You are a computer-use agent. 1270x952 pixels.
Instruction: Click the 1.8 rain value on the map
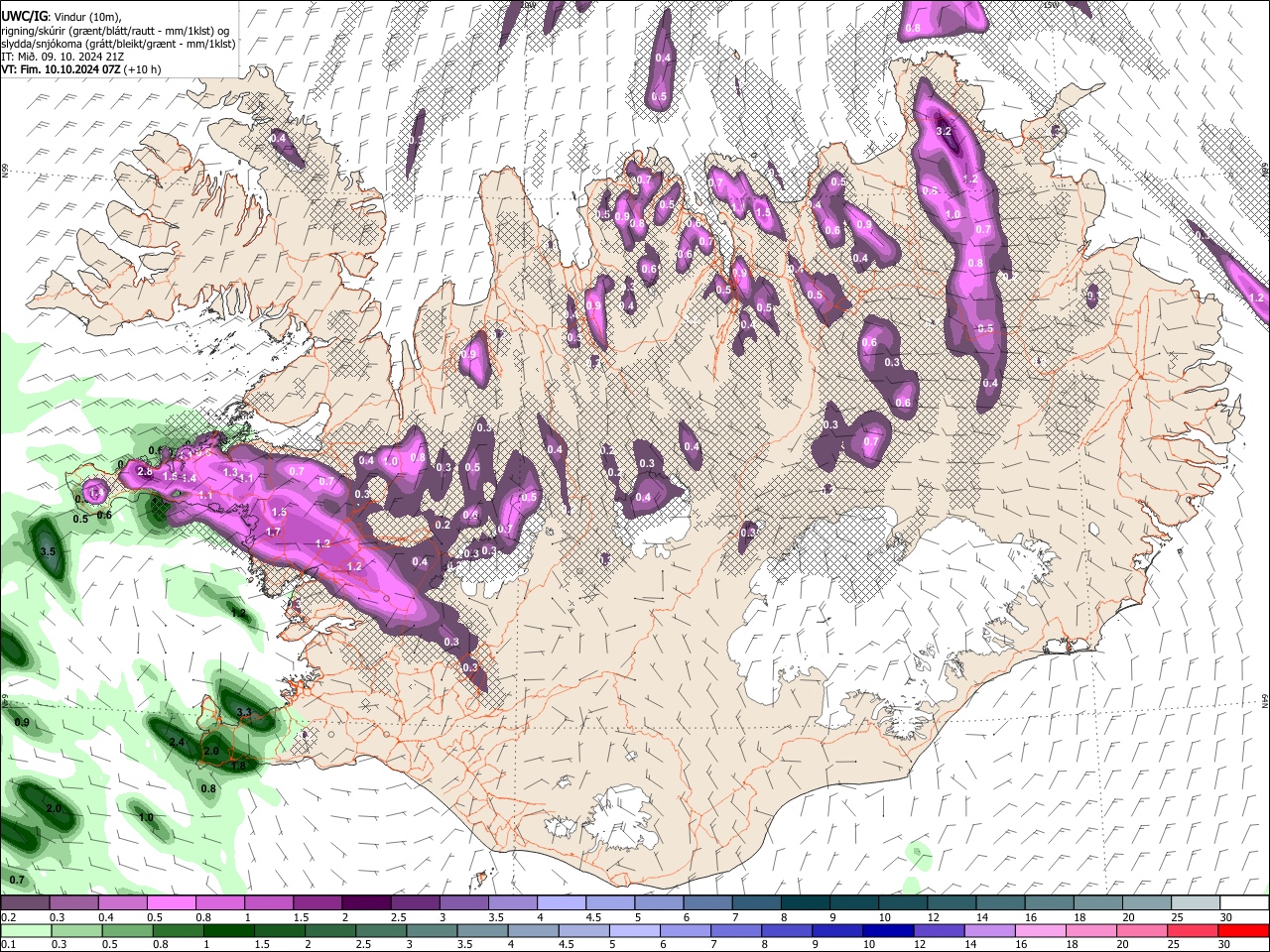[238, 765]
